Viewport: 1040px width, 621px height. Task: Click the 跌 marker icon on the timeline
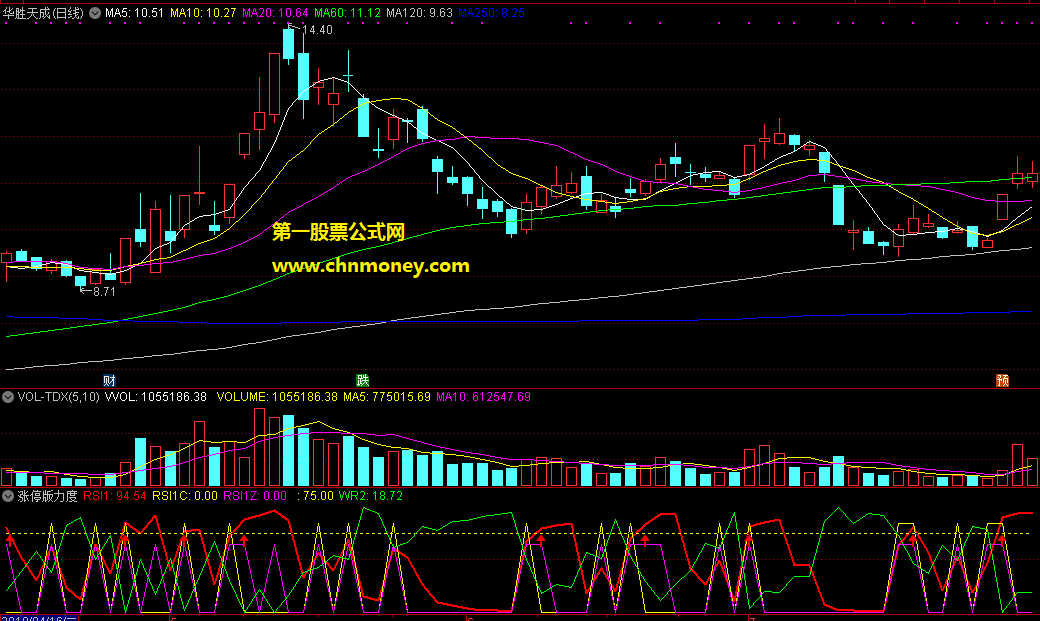point(362,380)
